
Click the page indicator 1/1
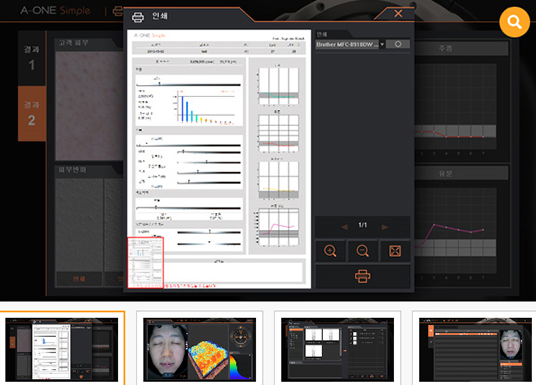363,225
